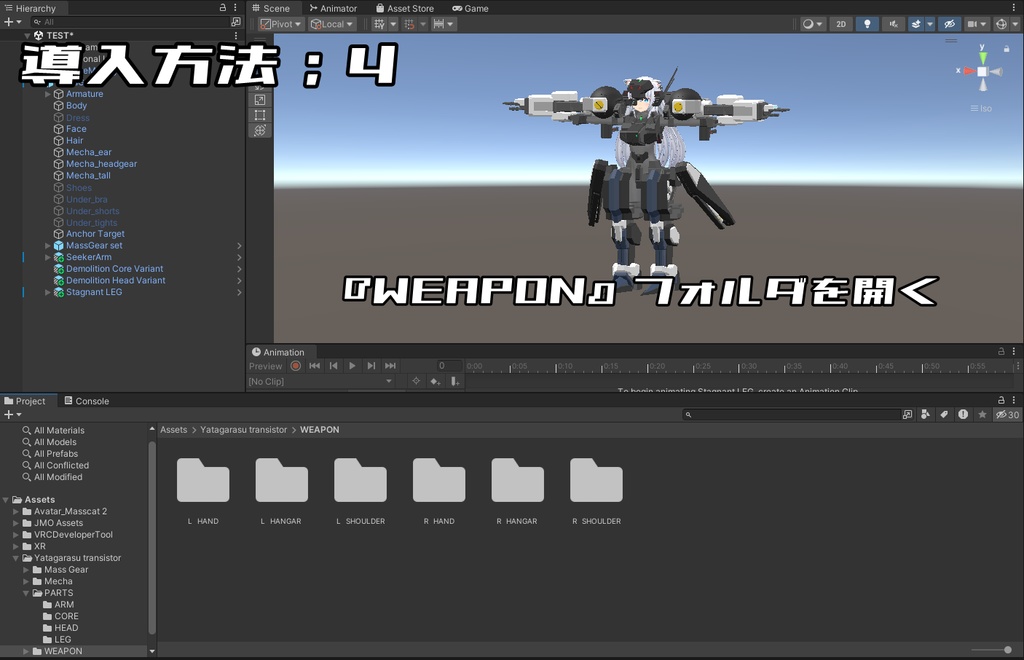
Task: Click the favorites star icon
Action: coord(982,415)
